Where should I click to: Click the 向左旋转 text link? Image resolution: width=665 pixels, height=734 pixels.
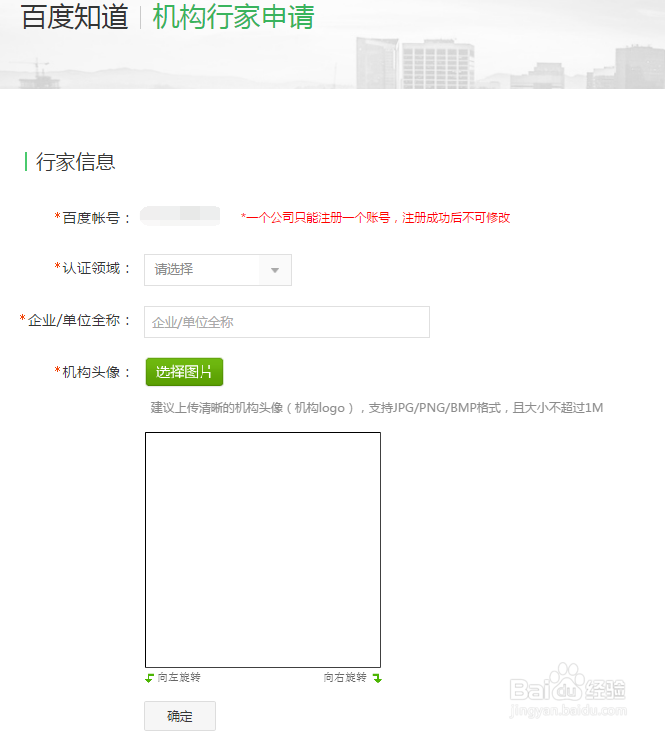[x=179, y=677]
